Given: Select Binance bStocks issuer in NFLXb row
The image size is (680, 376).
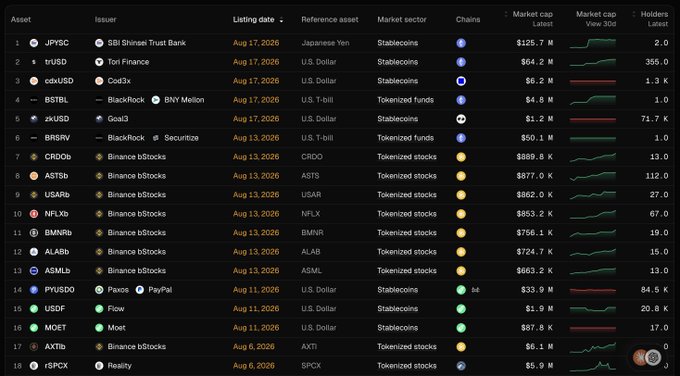Looking at the screenshot, I should pos(137,214).
